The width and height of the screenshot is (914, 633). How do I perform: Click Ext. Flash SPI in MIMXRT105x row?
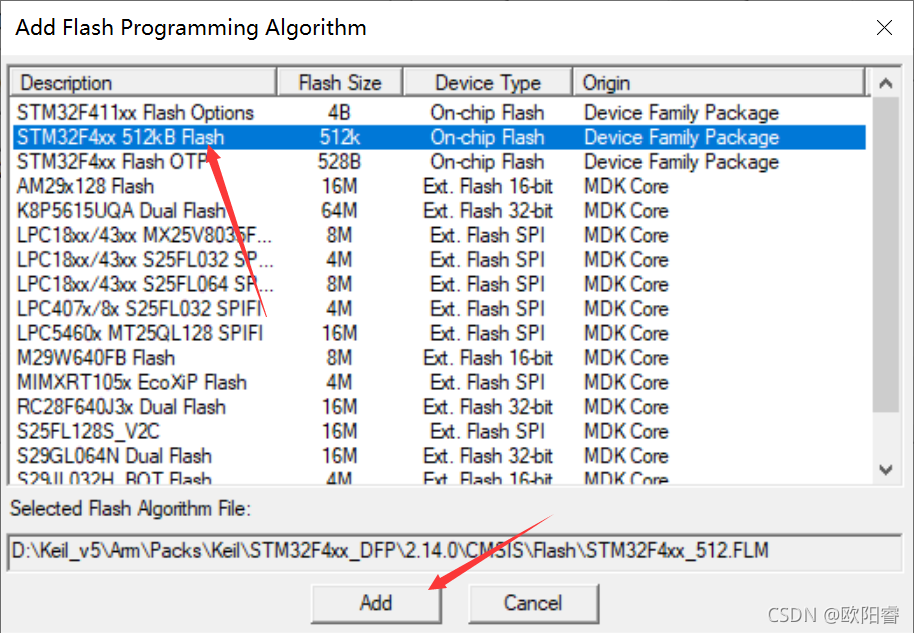pyautogui.click(x=487, y=382)
